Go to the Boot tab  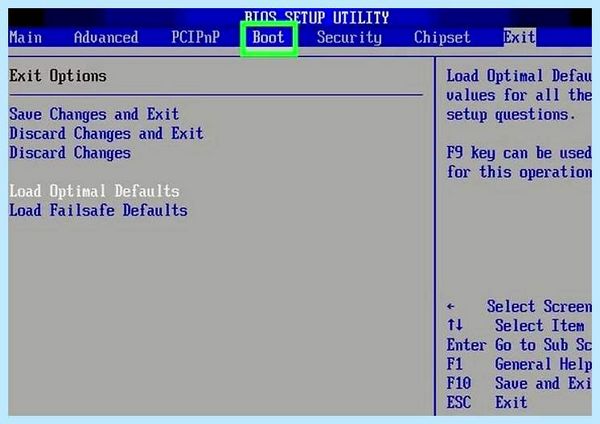[x=268, y=38]
